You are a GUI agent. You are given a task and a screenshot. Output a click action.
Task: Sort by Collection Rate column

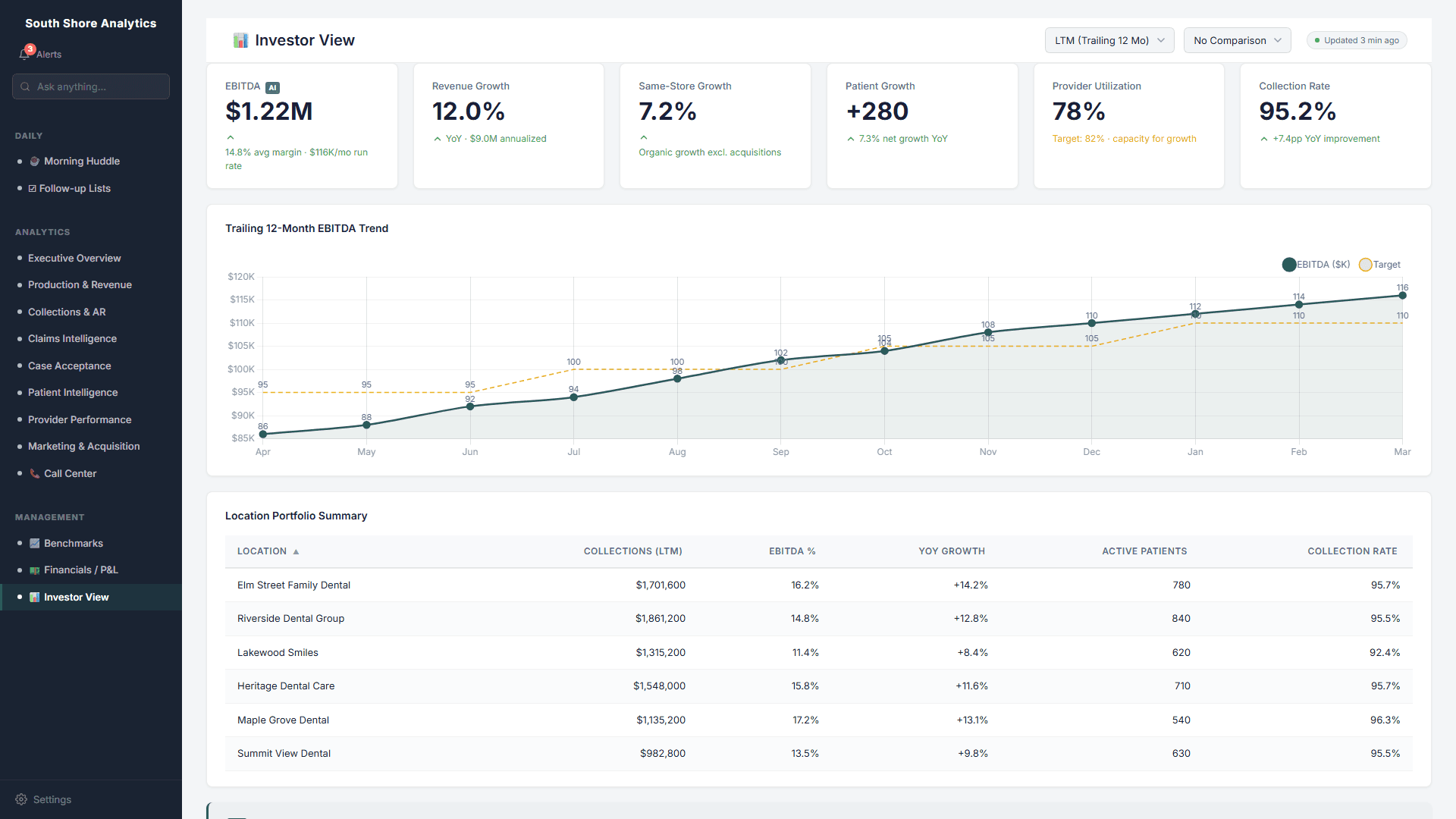(x=1352, y=552)
